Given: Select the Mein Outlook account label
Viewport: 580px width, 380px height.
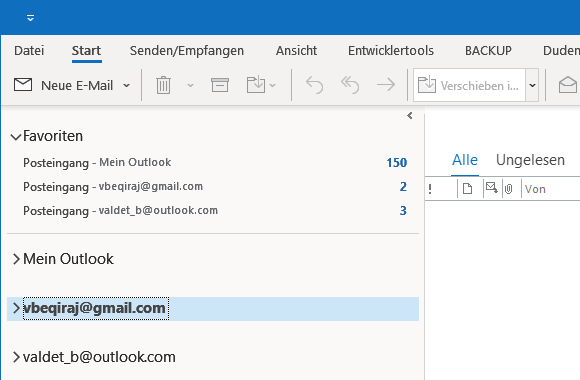Looking at the screenshot, I should point(68,259).
